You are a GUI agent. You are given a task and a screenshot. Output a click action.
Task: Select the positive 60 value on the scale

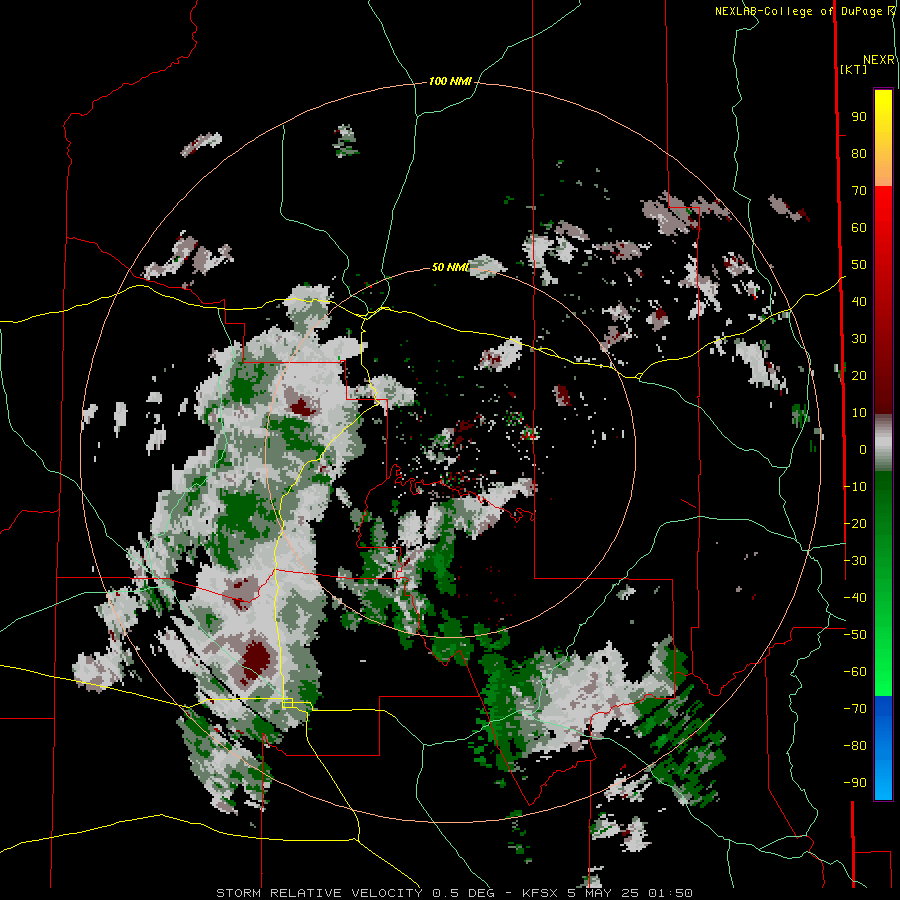coord(859,227)
